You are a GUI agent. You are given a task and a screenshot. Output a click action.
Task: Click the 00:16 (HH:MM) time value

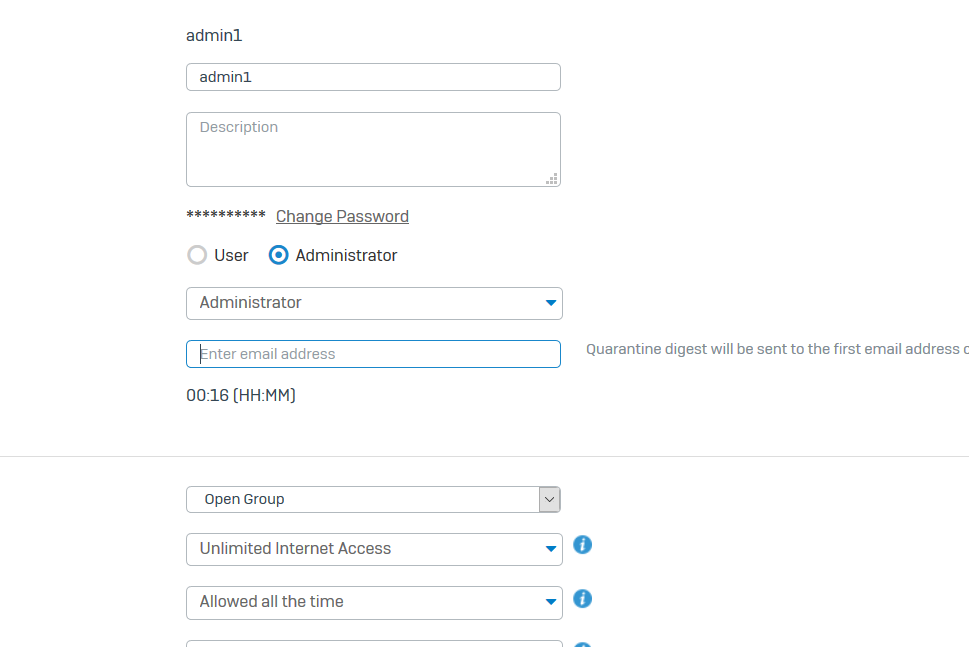click(241, 395)
